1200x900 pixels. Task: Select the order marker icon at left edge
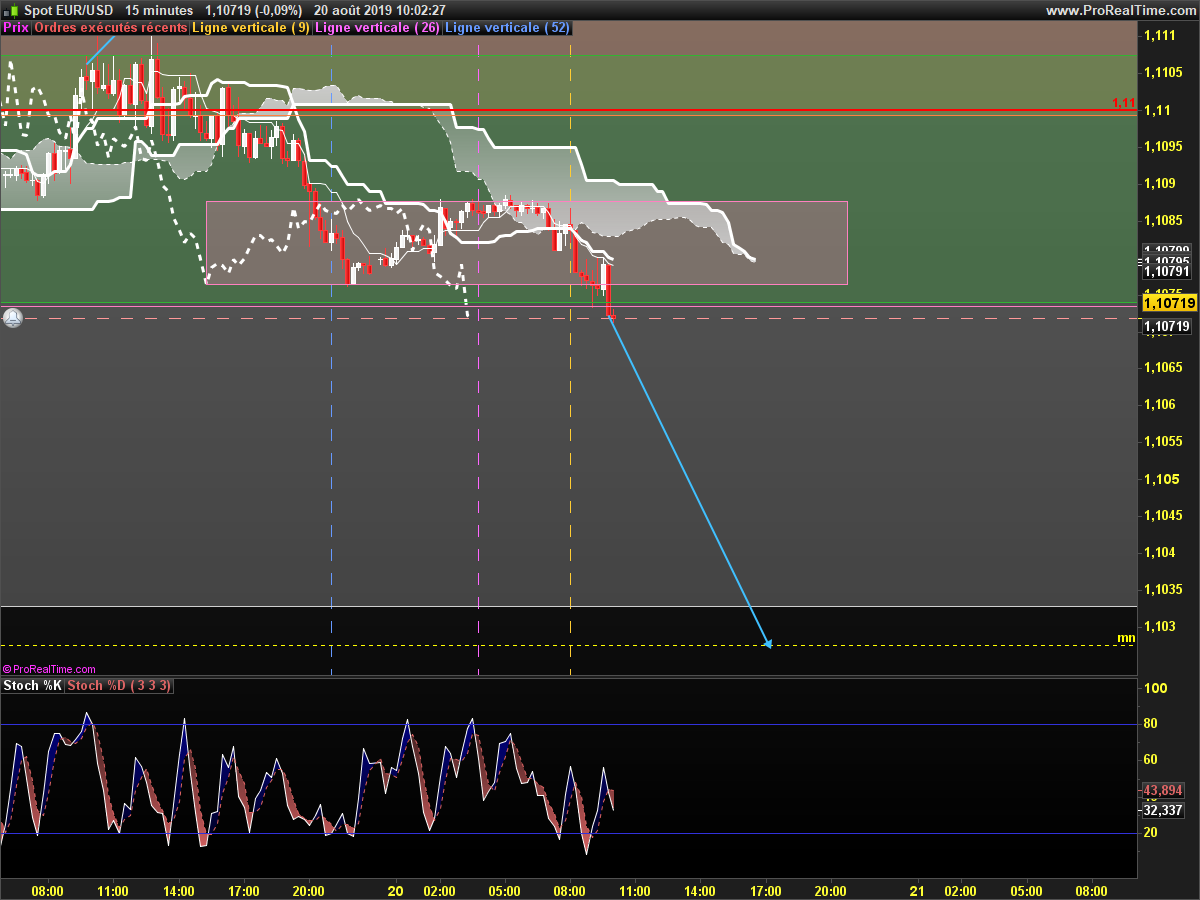12,318
